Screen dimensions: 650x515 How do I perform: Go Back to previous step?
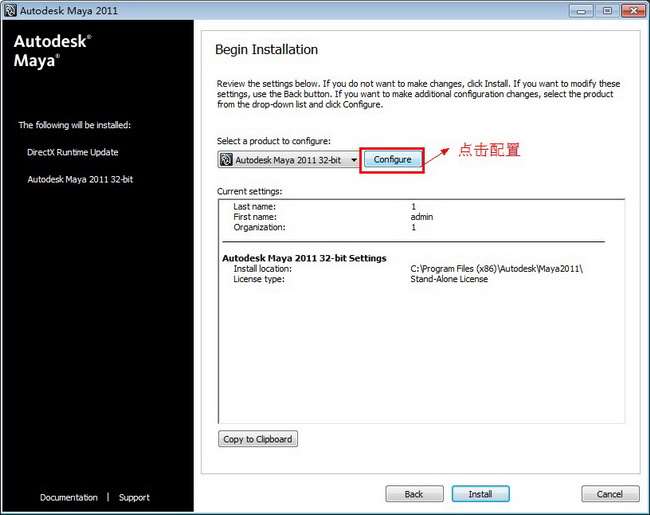pos(414,494)
